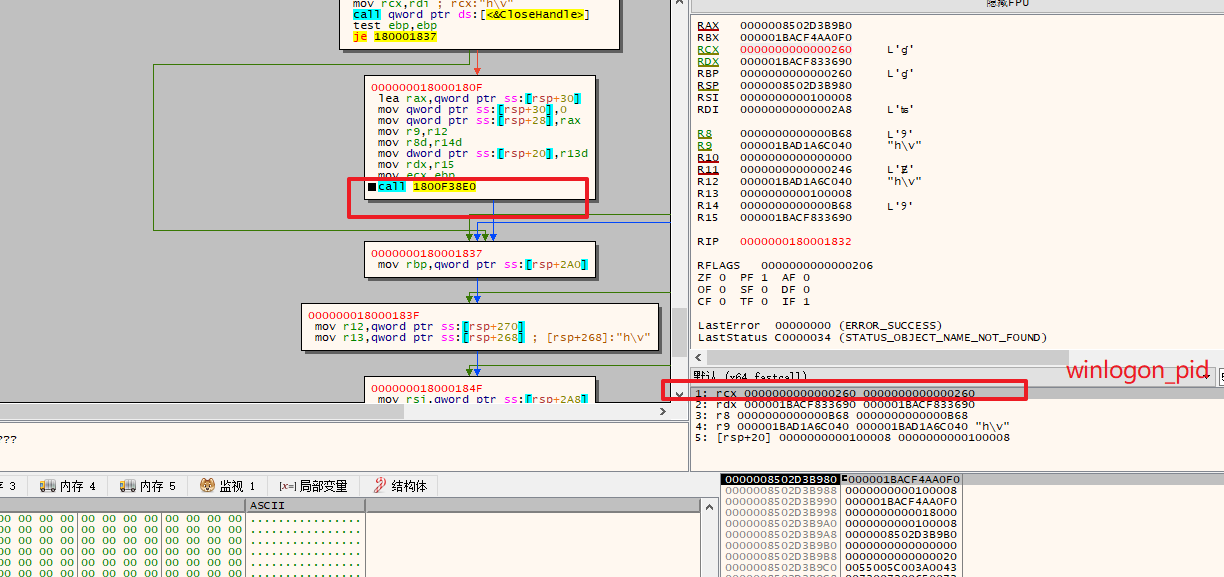Open the 结构体 struct tab
Image resolution: width=1224 pixels, height=577 pixels.
(x=399, y=486)
